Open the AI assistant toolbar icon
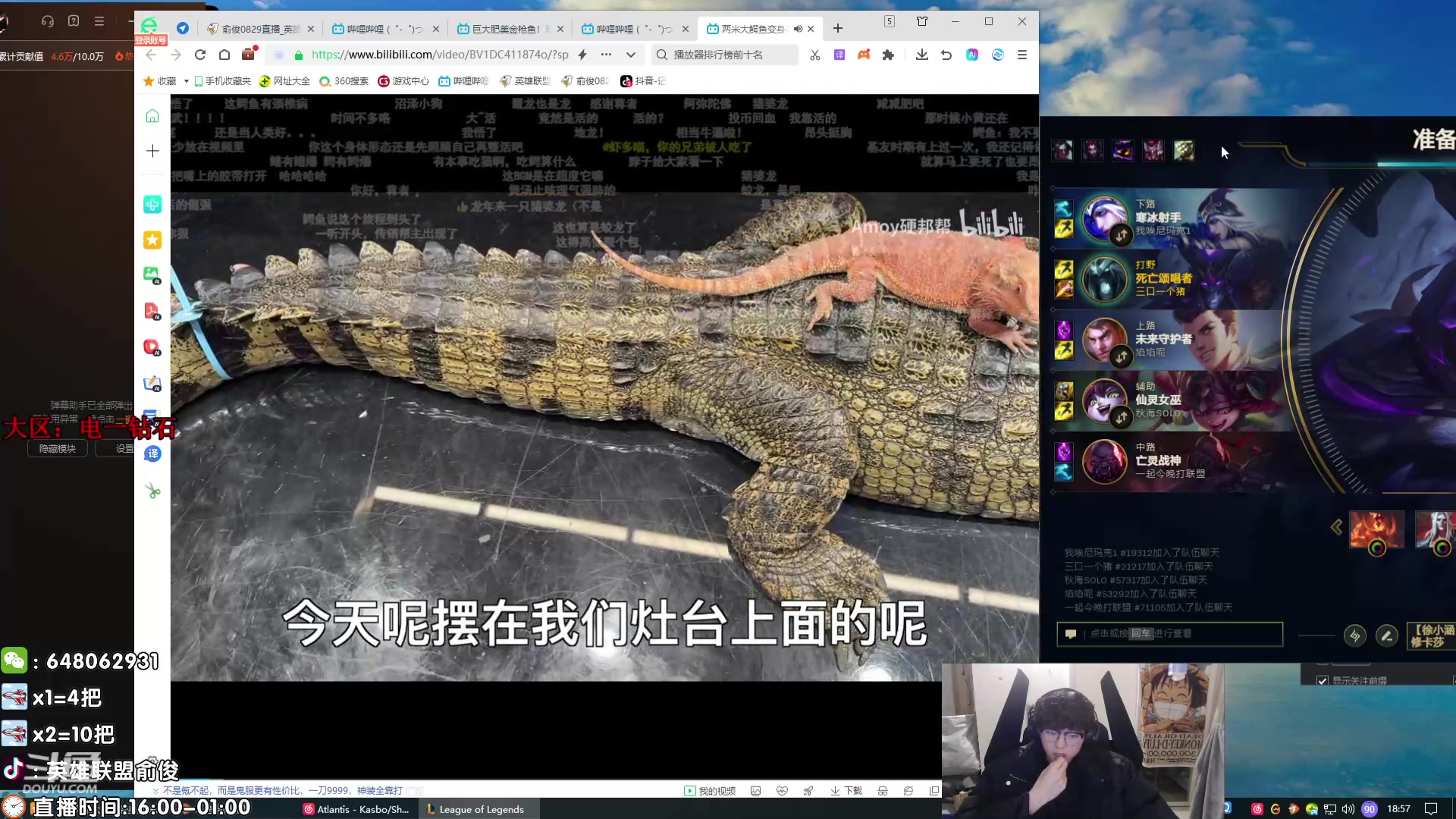The width and height of the screenshot is (1456, 819). (x=972, y=55)
